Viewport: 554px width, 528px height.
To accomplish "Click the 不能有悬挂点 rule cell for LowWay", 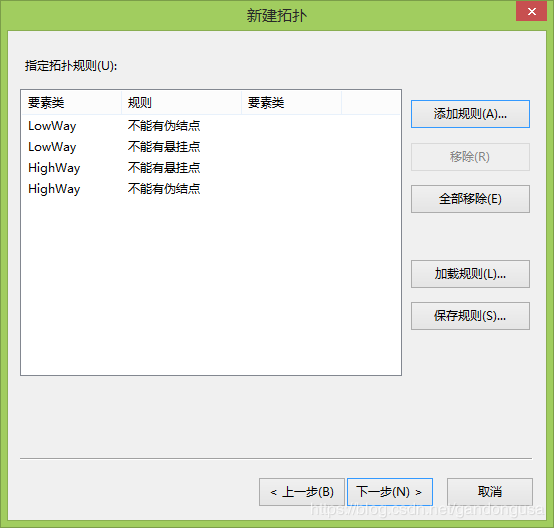I will tap(164, 147).
